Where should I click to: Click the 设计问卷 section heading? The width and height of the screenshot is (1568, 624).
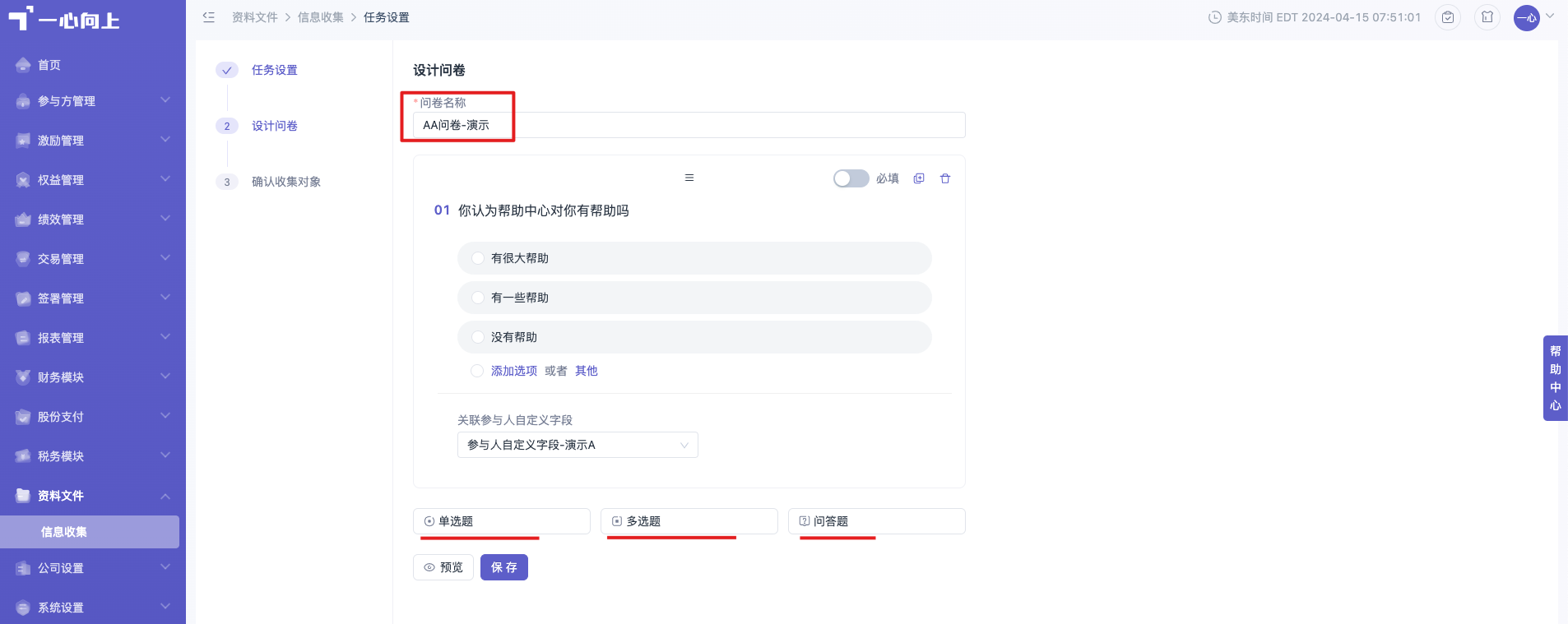(x=439, y=70)
